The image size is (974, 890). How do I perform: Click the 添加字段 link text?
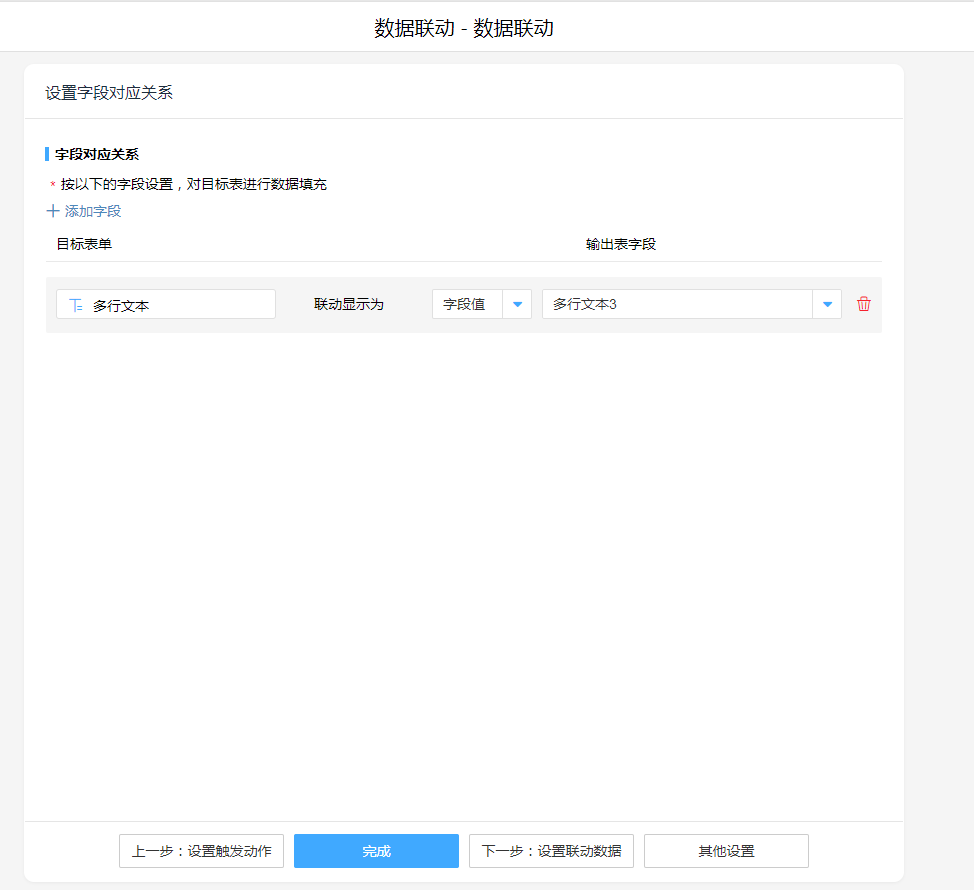point(93,211)
